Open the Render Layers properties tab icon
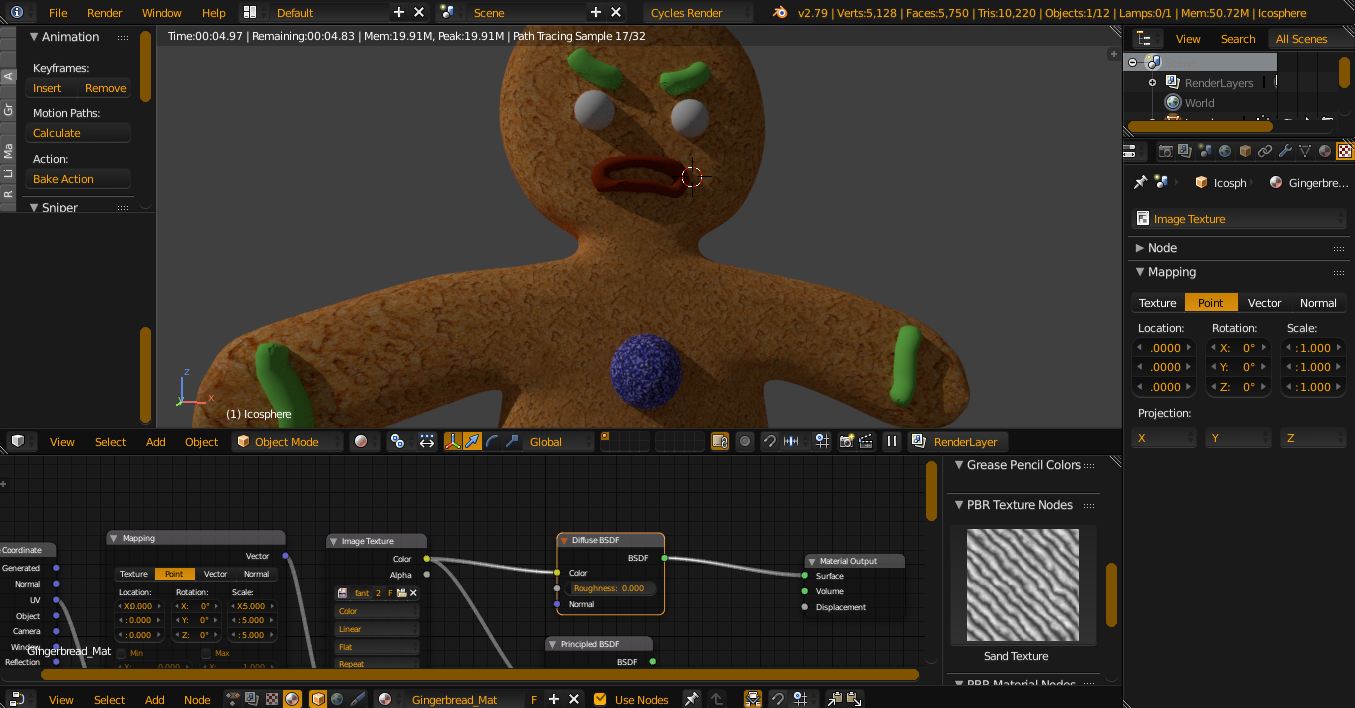This screenshot has height=708, width=1355. [1185, 151]
